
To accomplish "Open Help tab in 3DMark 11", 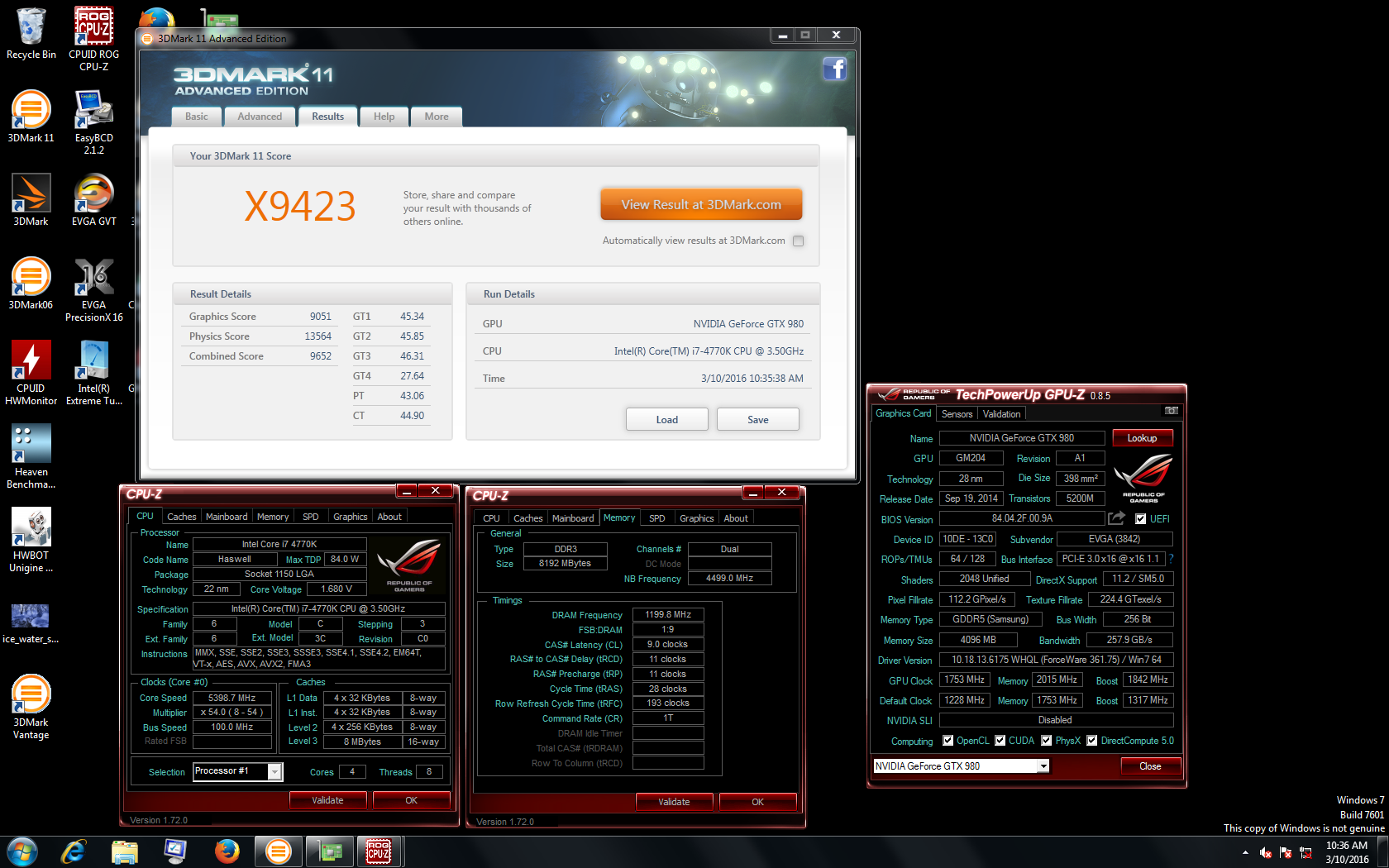I will (384, 117).
